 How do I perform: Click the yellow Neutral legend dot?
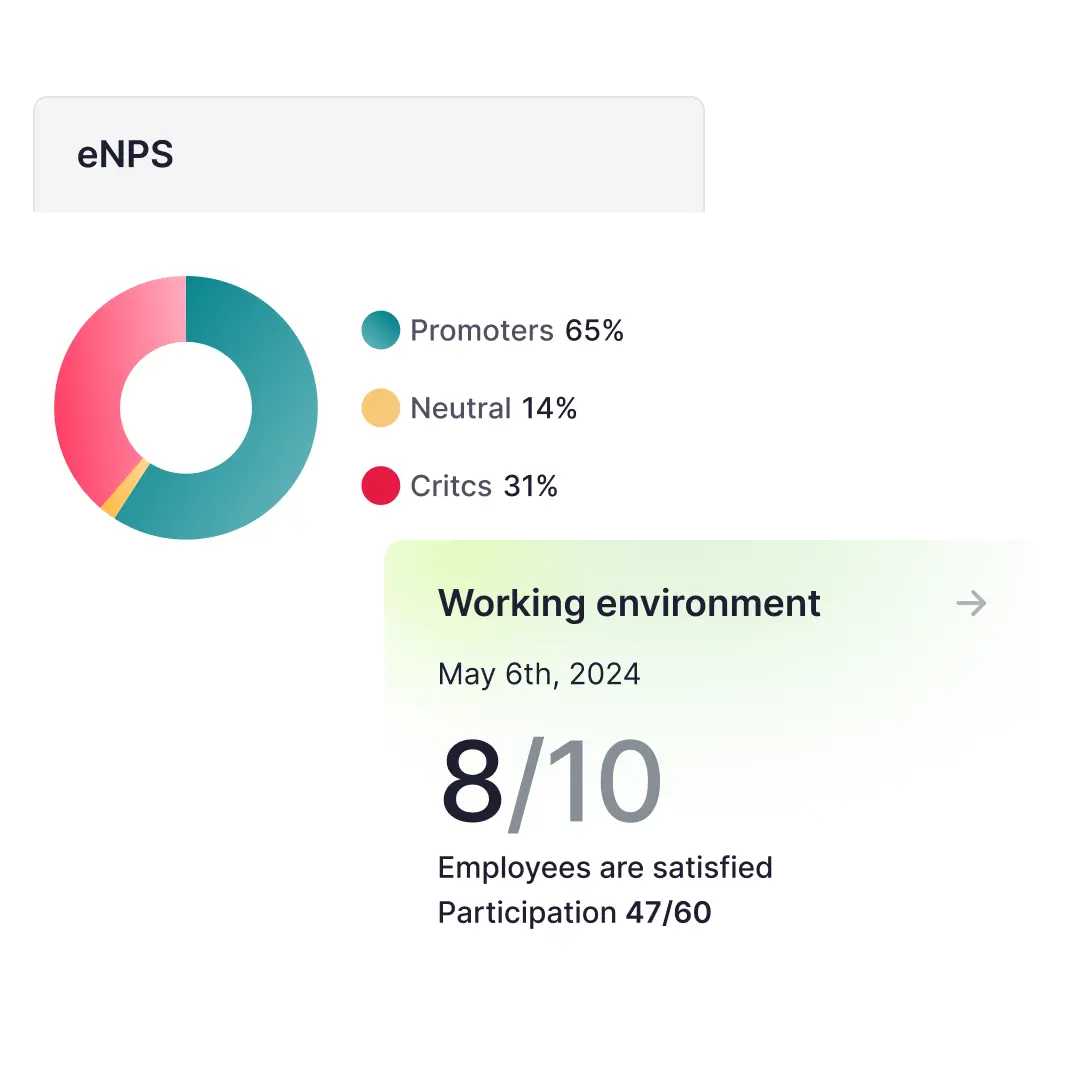(380, 408)
